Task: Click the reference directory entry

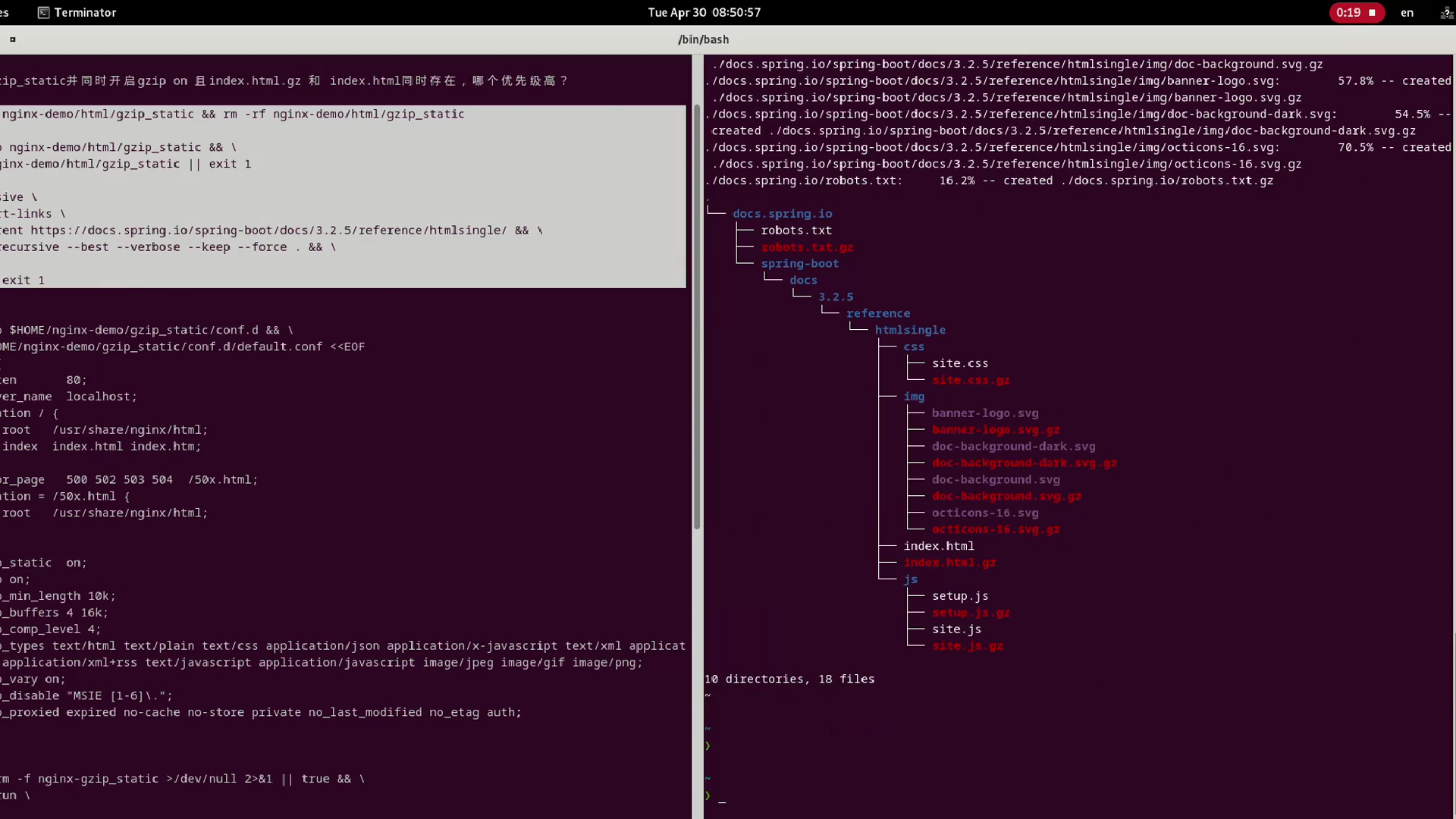Action: 878,313
